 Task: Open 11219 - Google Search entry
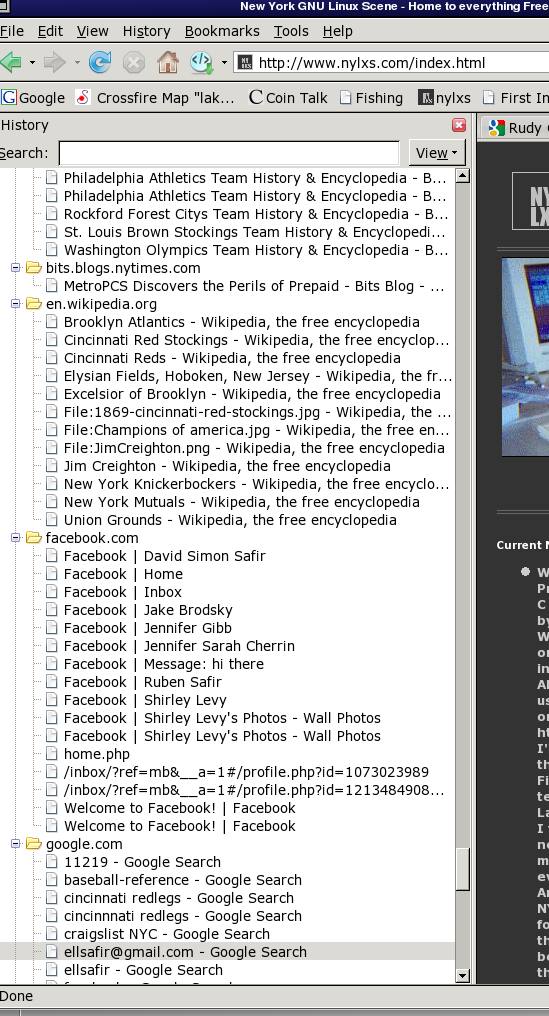tap(142, 862)
